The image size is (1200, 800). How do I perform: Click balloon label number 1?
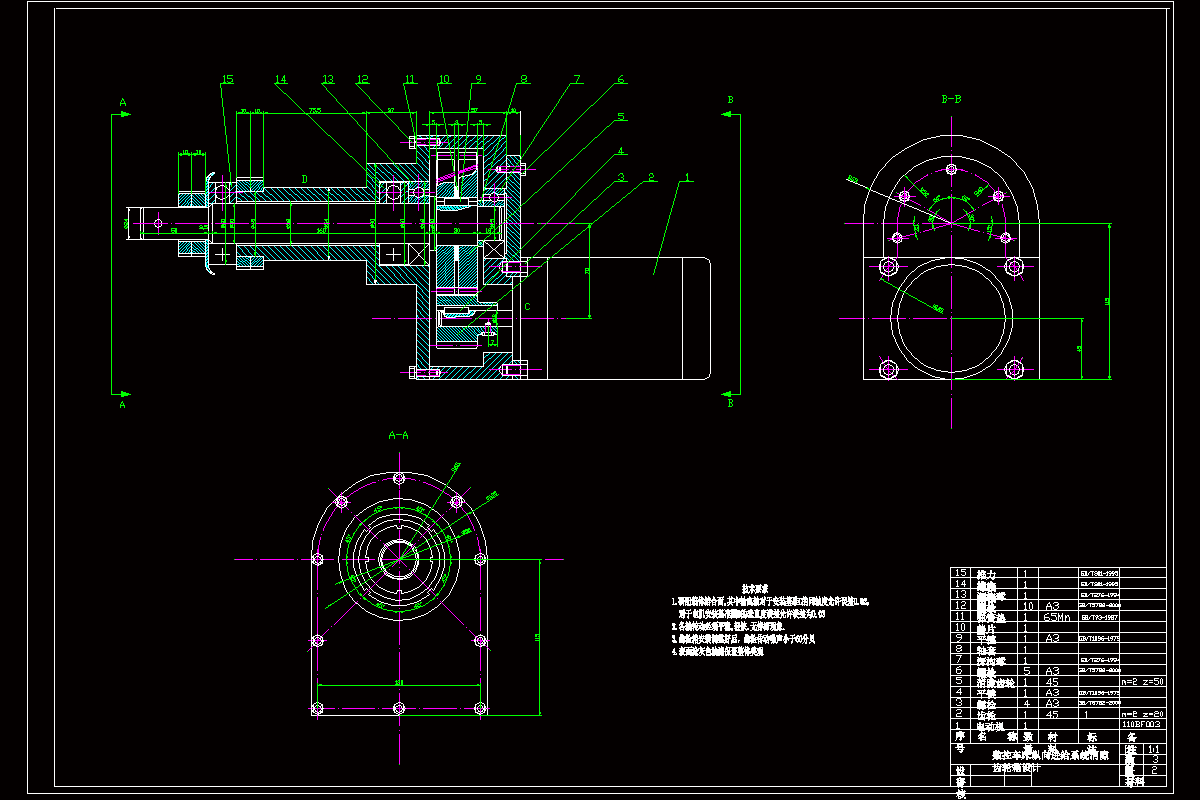point(686,177)
